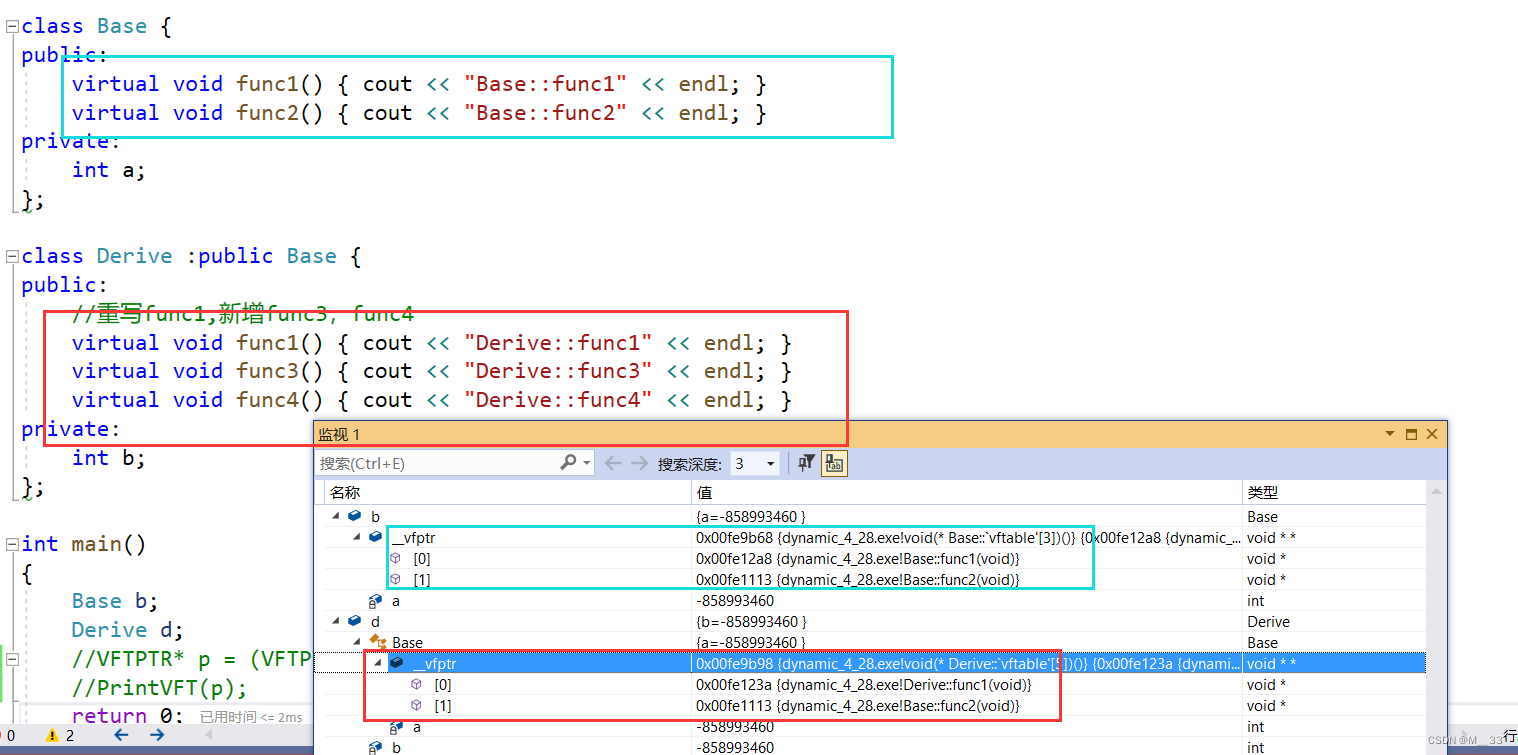1518x755 pixels.
Task: Collapse the class Base code block
Action: click(x=12, y=27)
